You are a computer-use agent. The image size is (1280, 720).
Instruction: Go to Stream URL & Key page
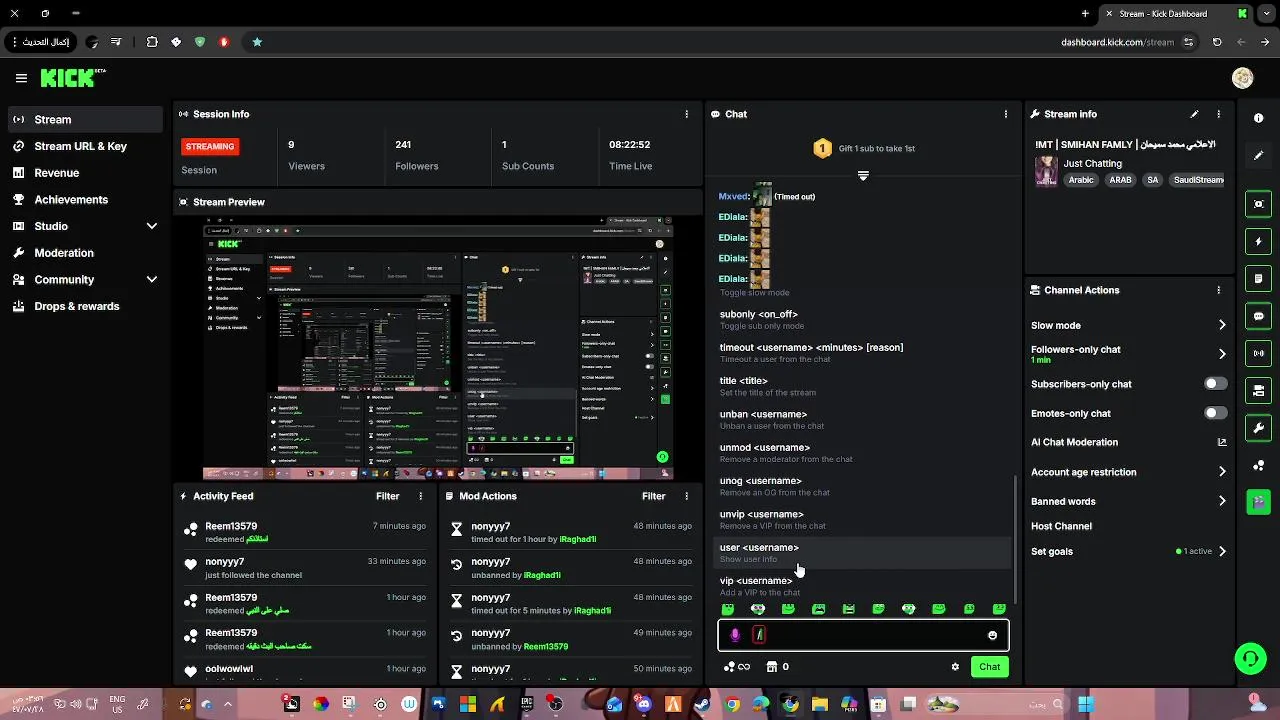pos(81,146)
